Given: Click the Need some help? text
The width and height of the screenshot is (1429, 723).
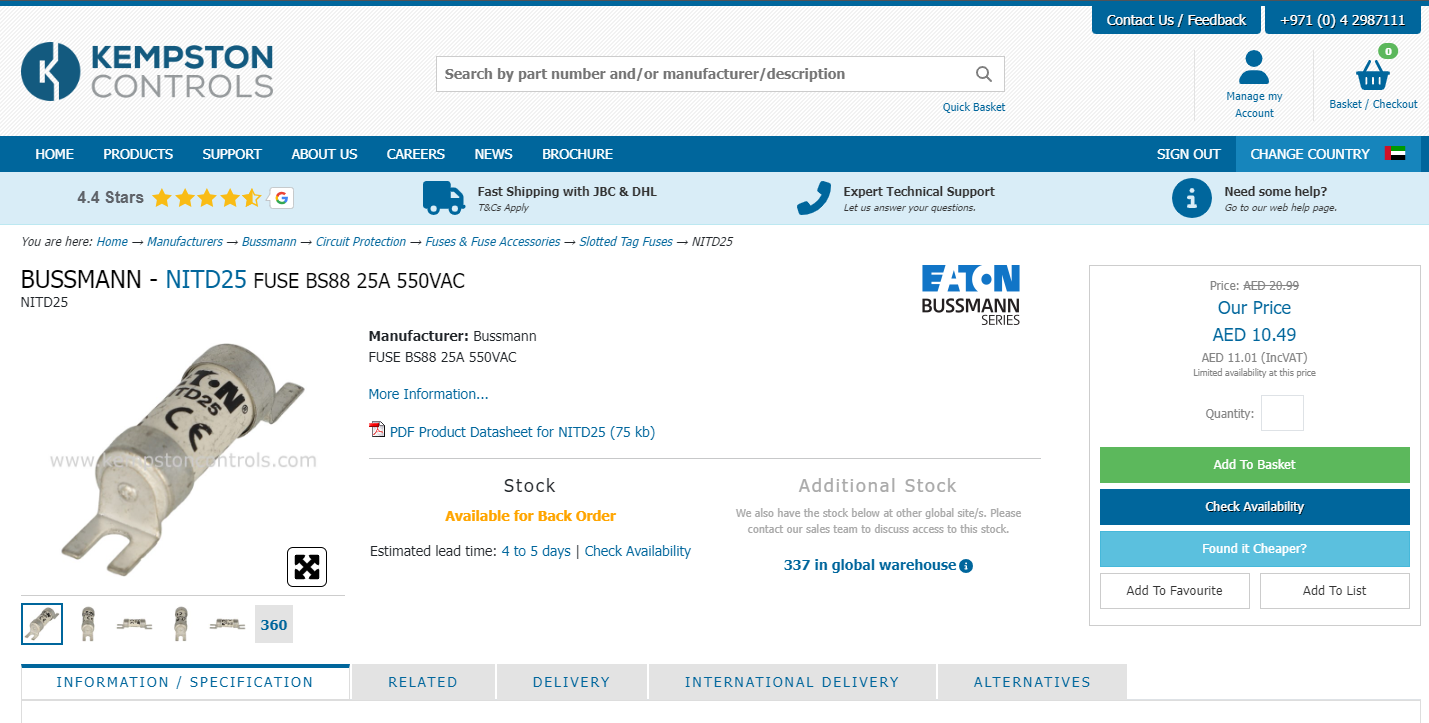Looking at the screenshot, I should click(x=1276, y=191).
